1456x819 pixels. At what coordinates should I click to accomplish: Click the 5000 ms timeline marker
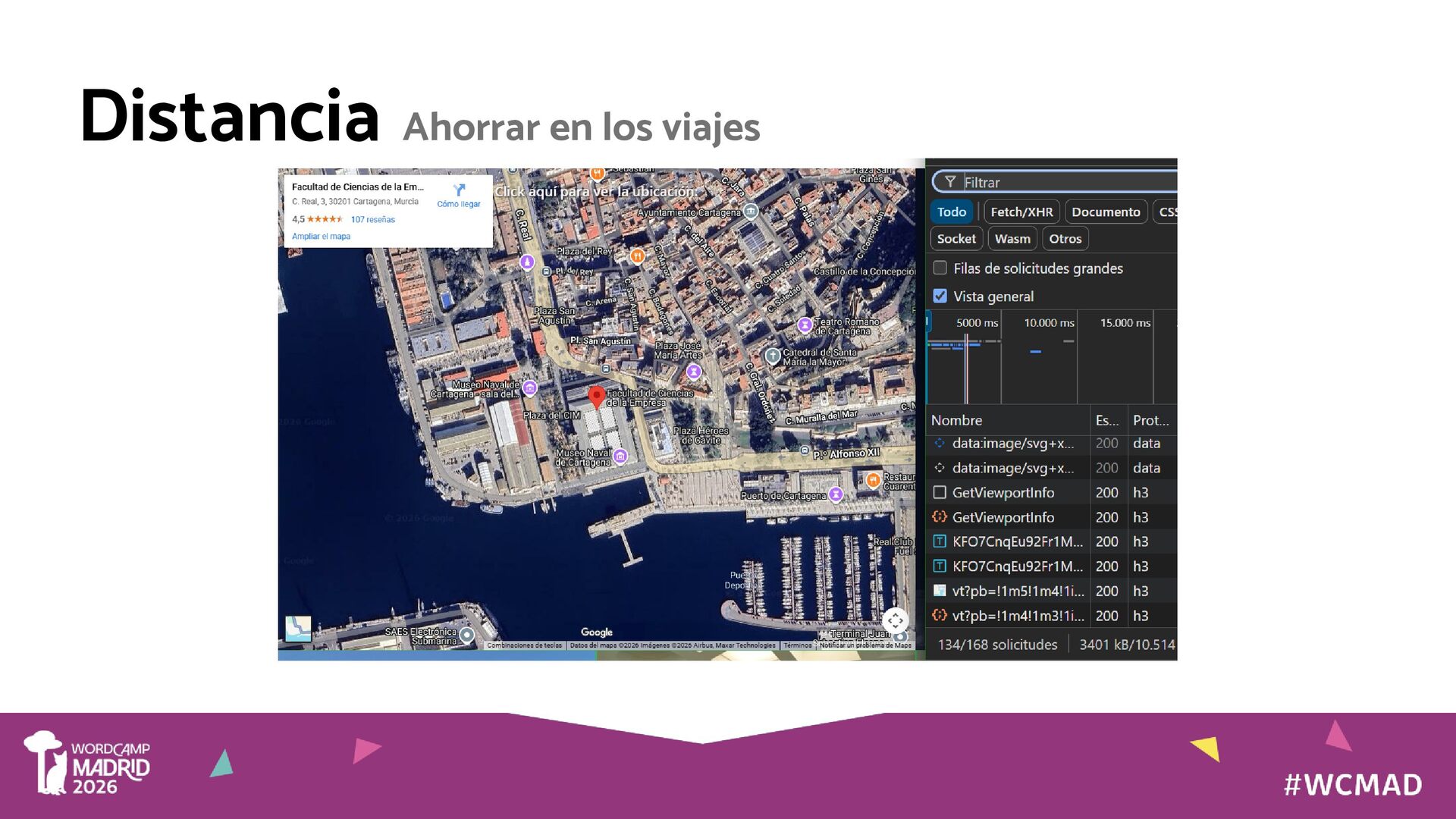click(x=977, y=323)
